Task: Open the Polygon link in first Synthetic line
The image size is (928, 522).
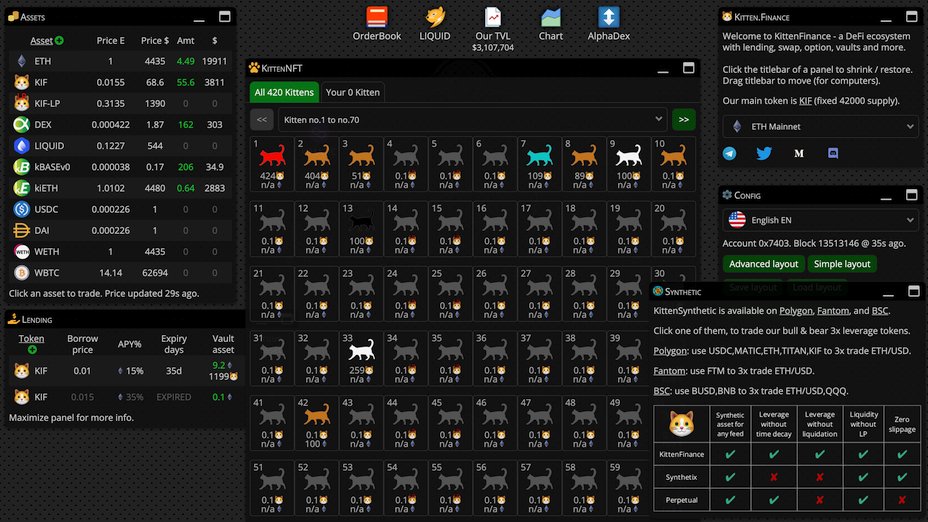Action: [795, 311]
